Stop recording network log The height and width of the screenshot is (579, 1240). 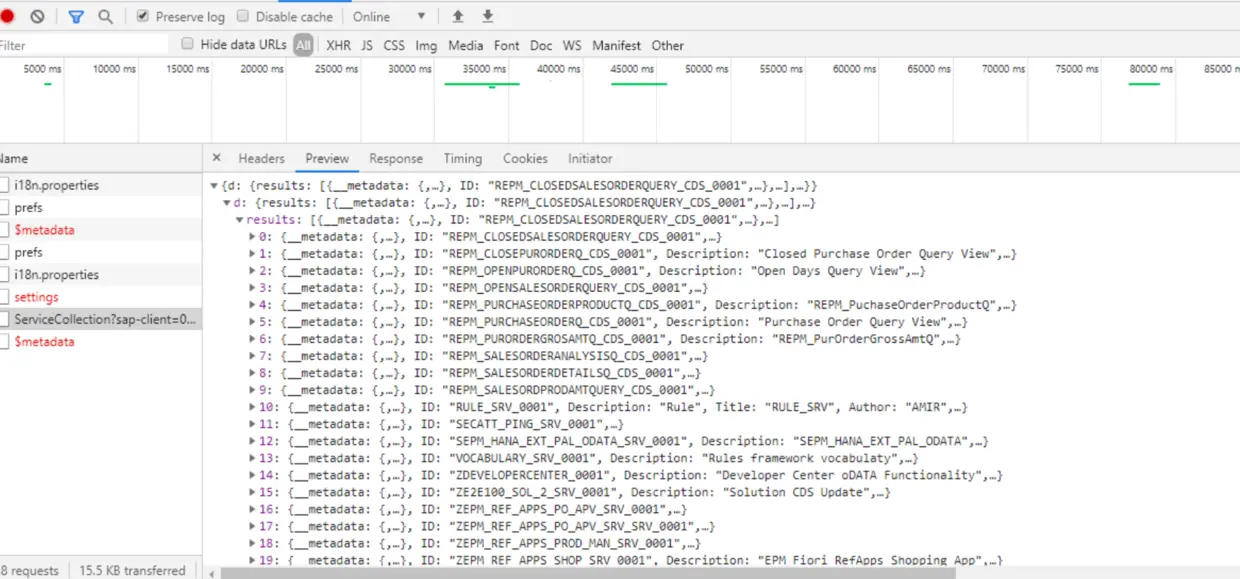tap(7, 17)
